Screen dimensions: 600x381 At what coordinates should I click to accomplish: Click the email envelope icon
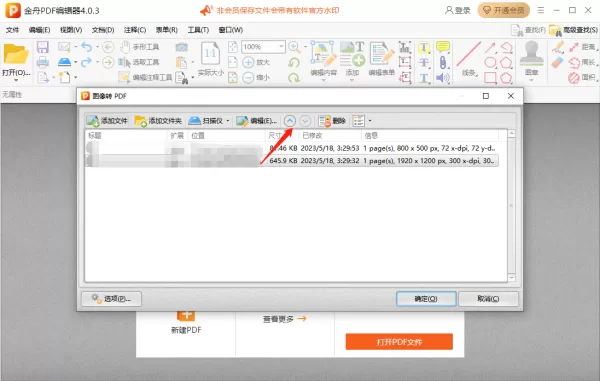(x=64, y=47)
